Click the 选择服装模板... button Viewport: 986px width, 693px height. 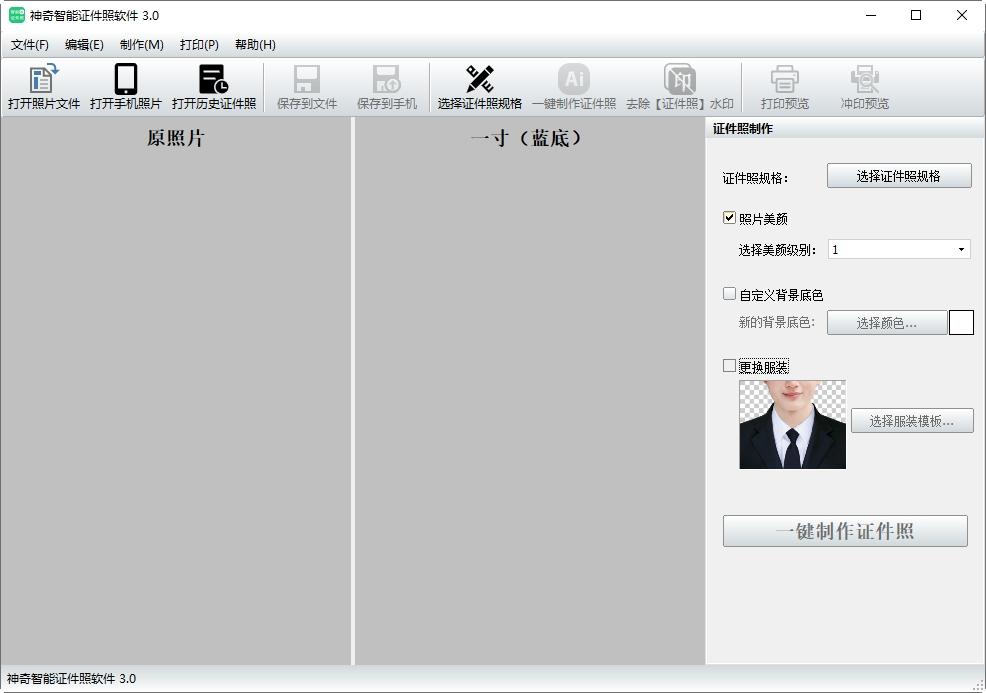pos(912,421)
